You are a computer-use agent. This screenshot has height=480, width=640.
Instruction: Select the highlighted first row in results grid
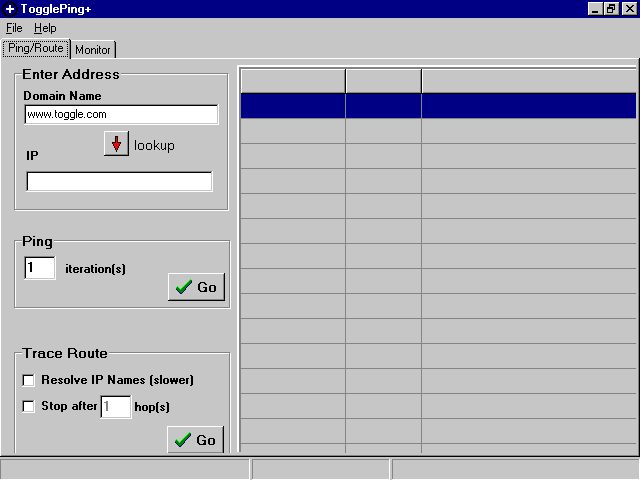point(437,106)
